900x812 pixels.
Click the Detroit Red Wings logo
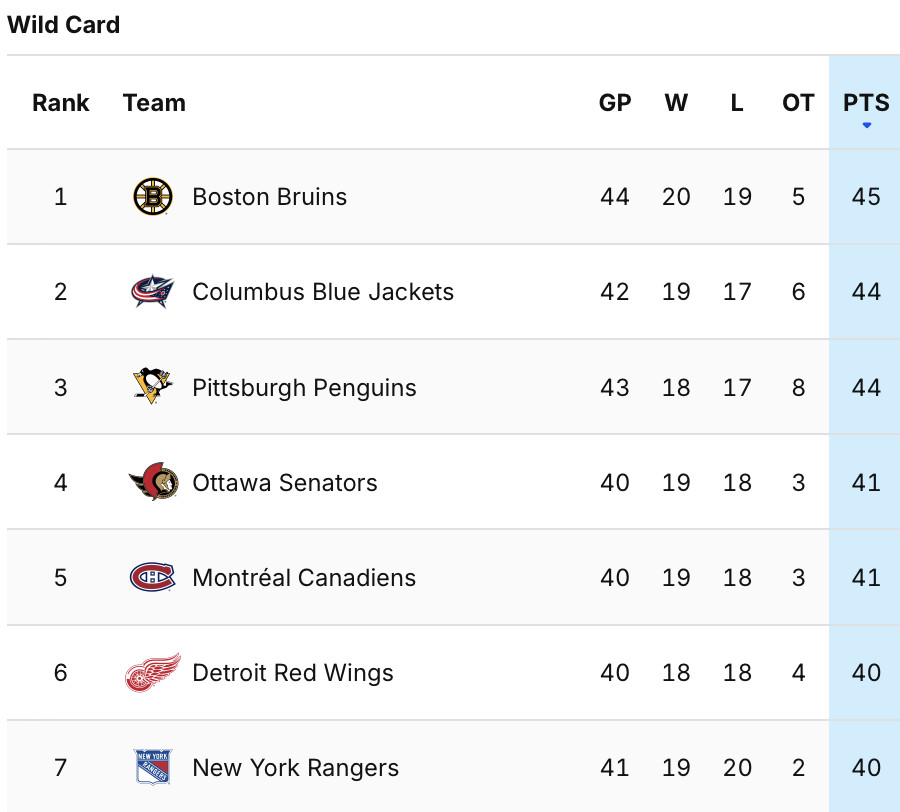[x=153, y=673]
